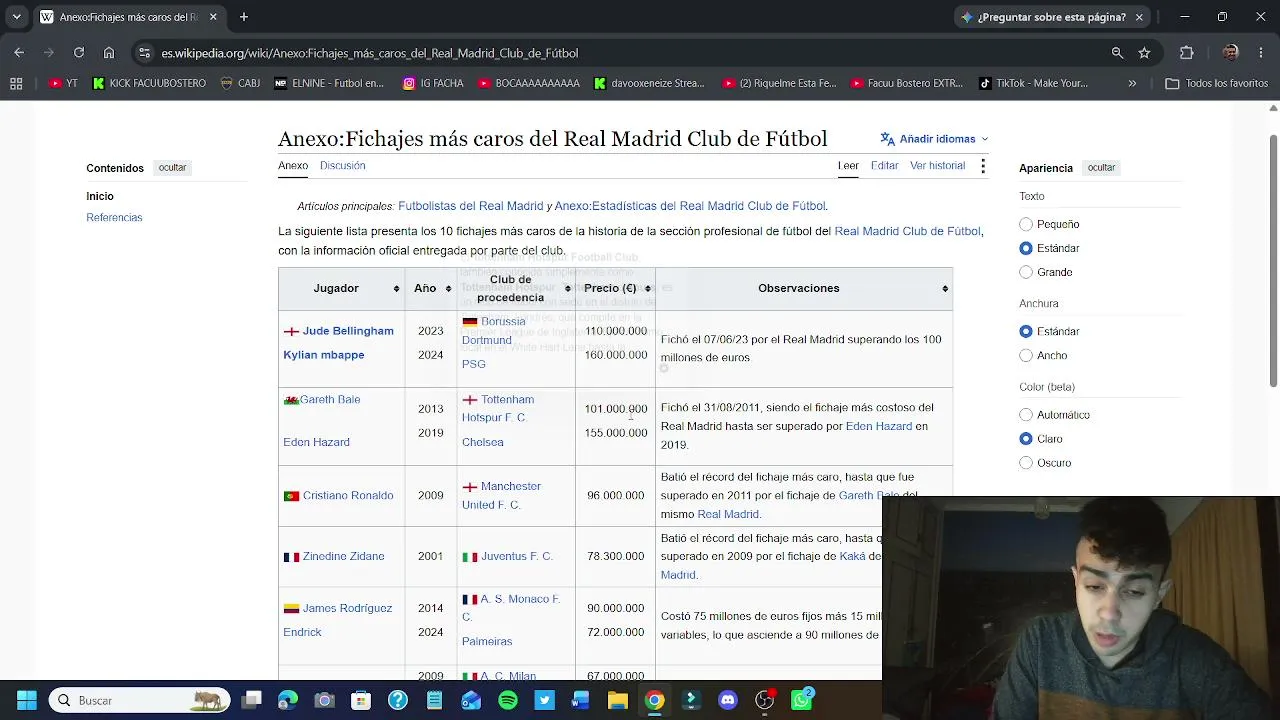Open the Todos los favoritos folder
1280x720 pixels.
pos(1217,83)
